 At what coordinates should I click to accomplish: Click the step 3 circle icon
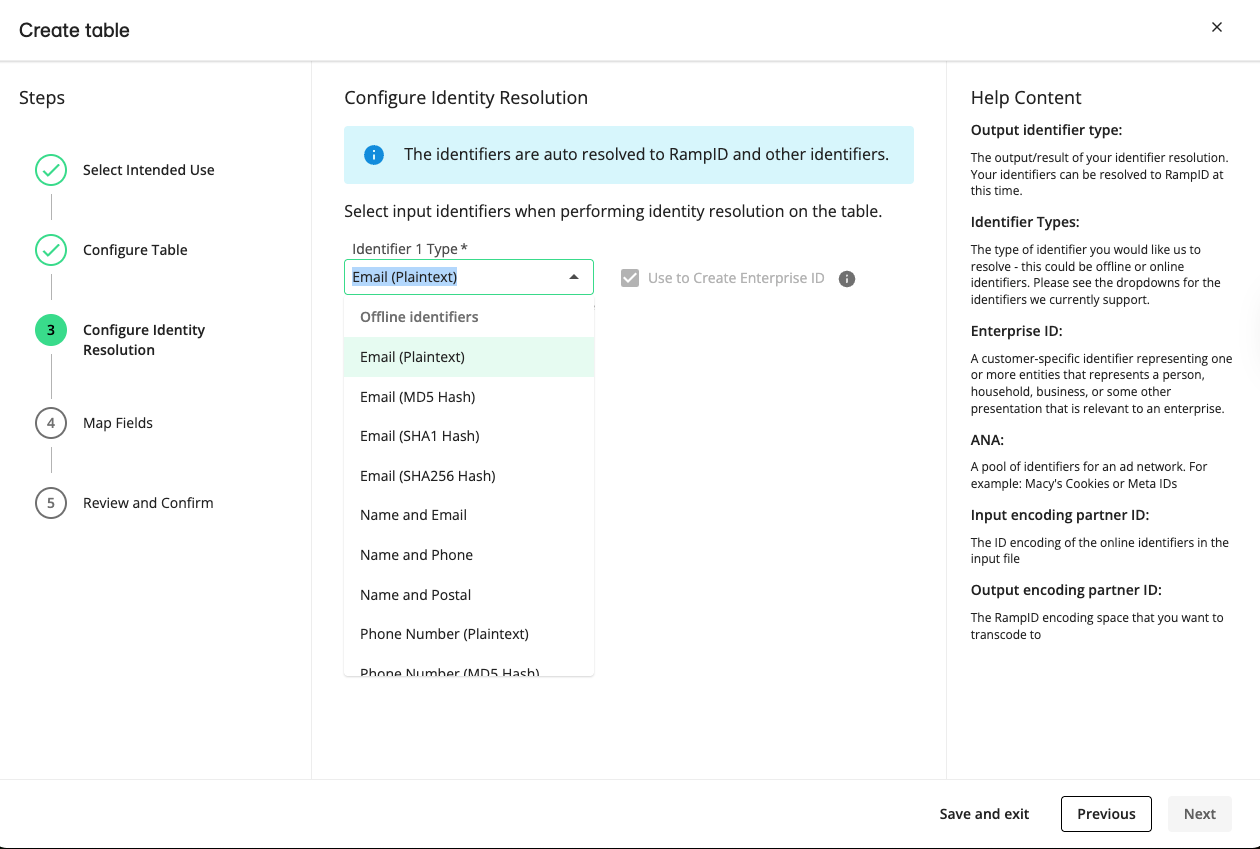pos(51,330)
